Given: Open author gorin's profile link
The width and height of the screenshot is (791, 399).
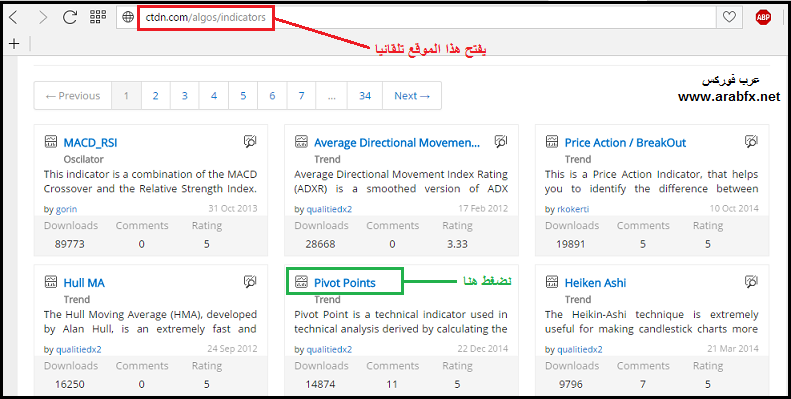Looking at the screenshot, I should click(66, 209).
